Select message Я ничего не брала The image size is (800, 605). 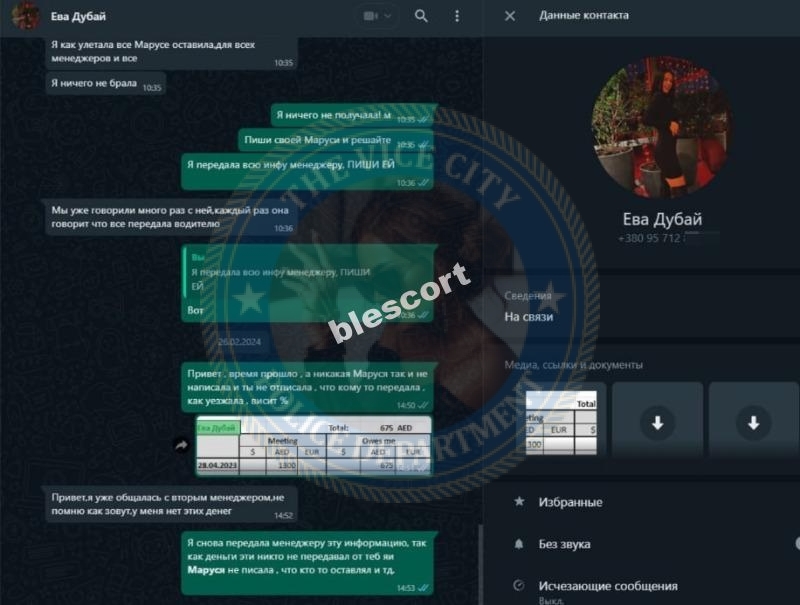pyautogui.click(x=106, y=84)
